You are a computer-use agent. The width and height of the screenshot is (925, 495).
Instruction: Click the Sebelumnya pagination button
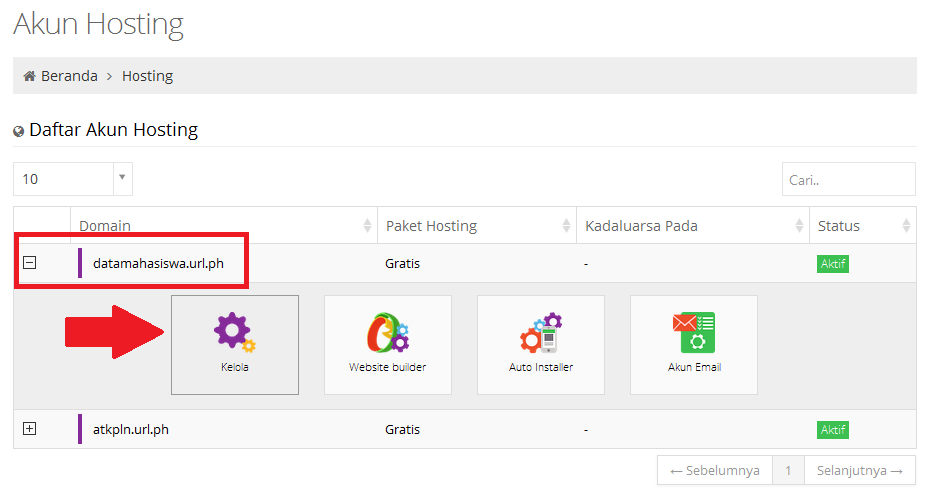pyautogui.click(x=715, y=470)
